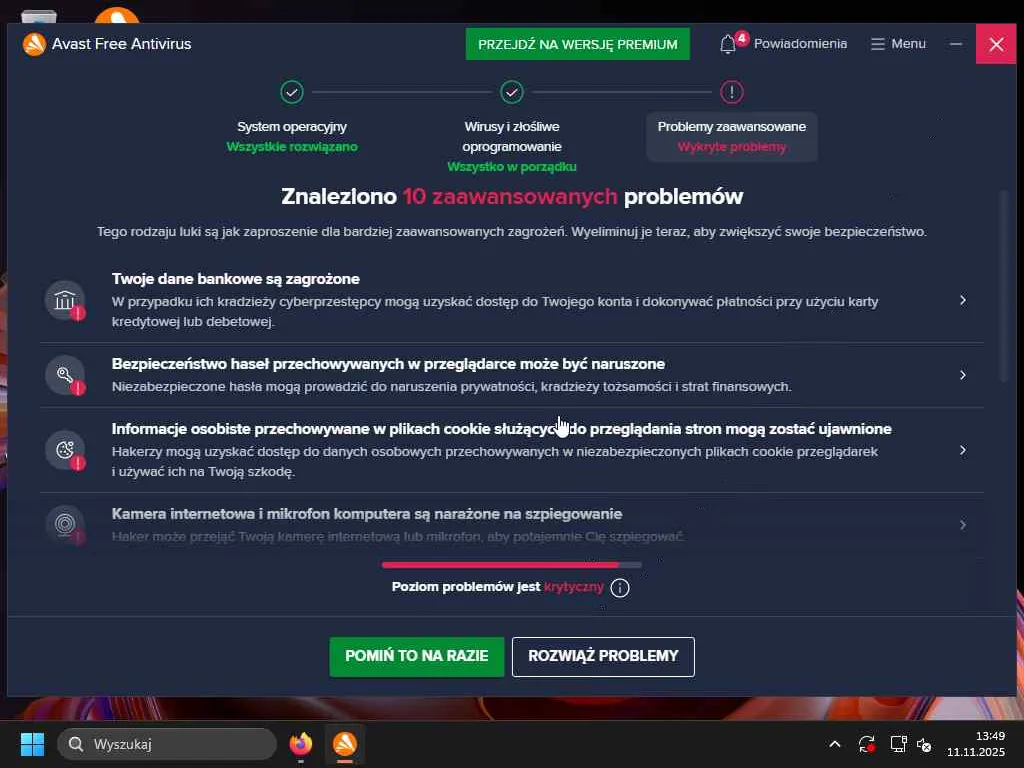Click the Wyszukaj taskbar search field
This screenshot has height=768, width=1024.
tap(167, 744)
